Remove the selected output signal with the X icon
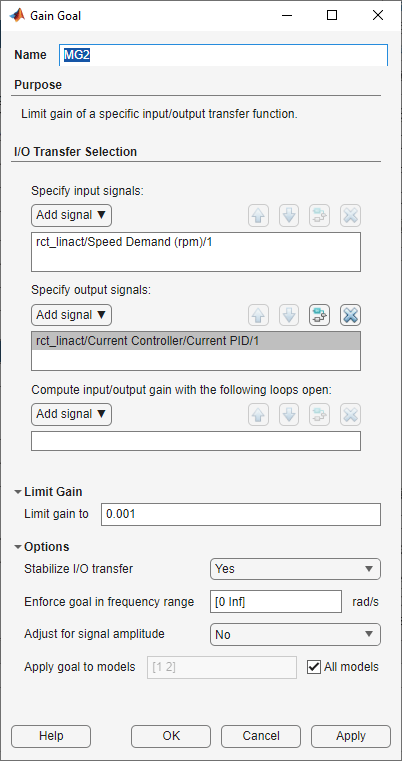The image size is (402, 761). point(350,315)
